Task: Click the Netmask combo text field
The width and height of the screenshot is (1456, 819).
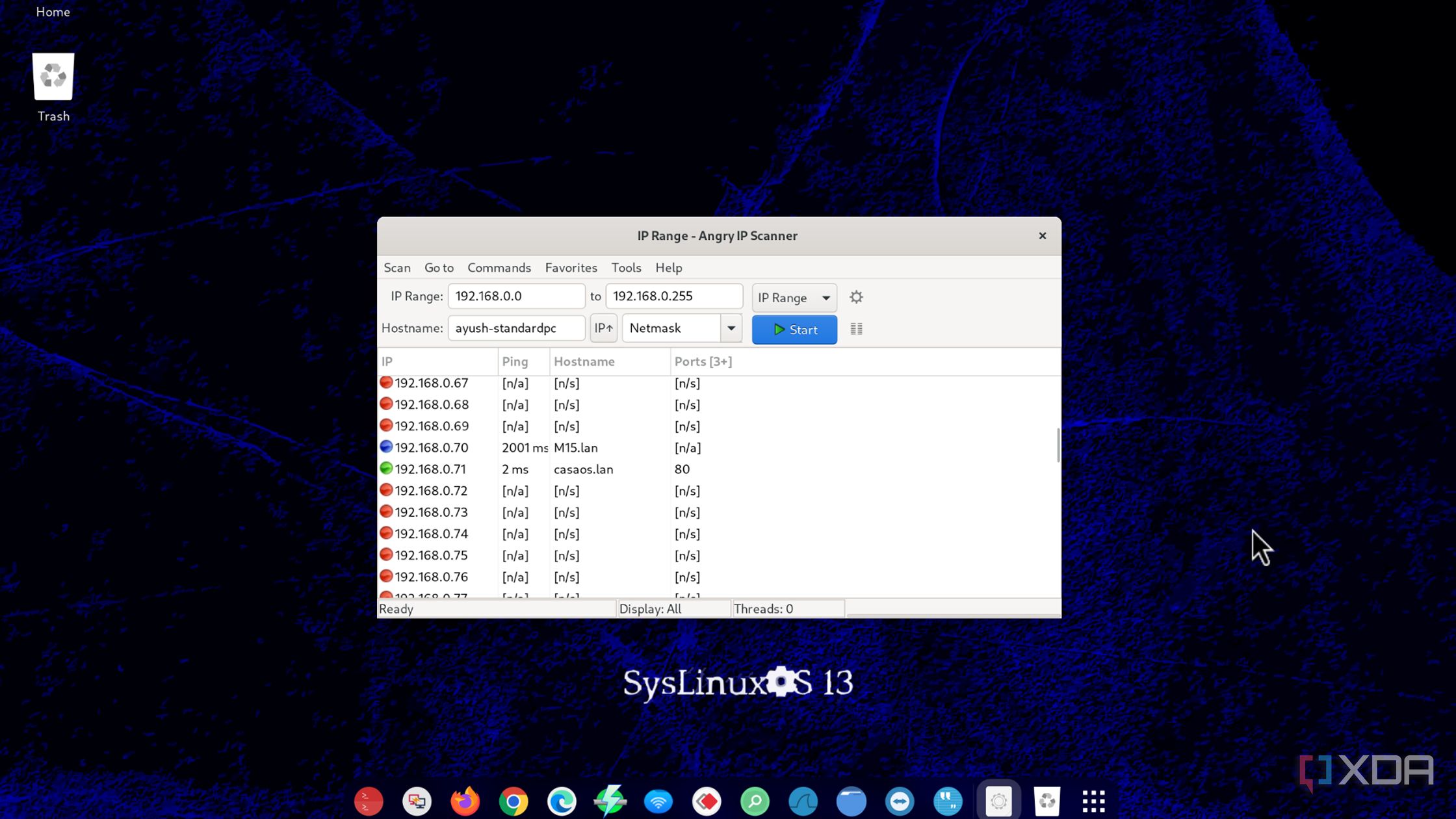Action: pos(671,328)
